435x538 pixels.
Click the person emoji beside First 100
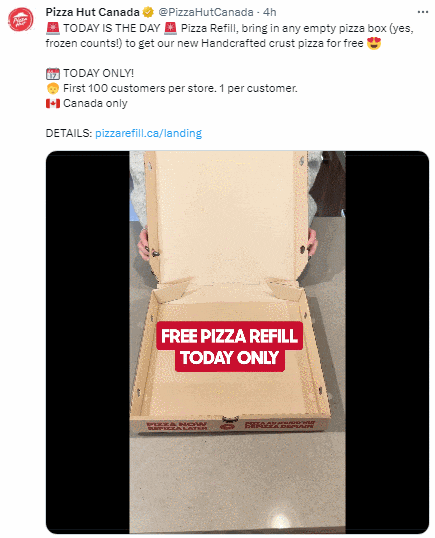coord(53,89)
